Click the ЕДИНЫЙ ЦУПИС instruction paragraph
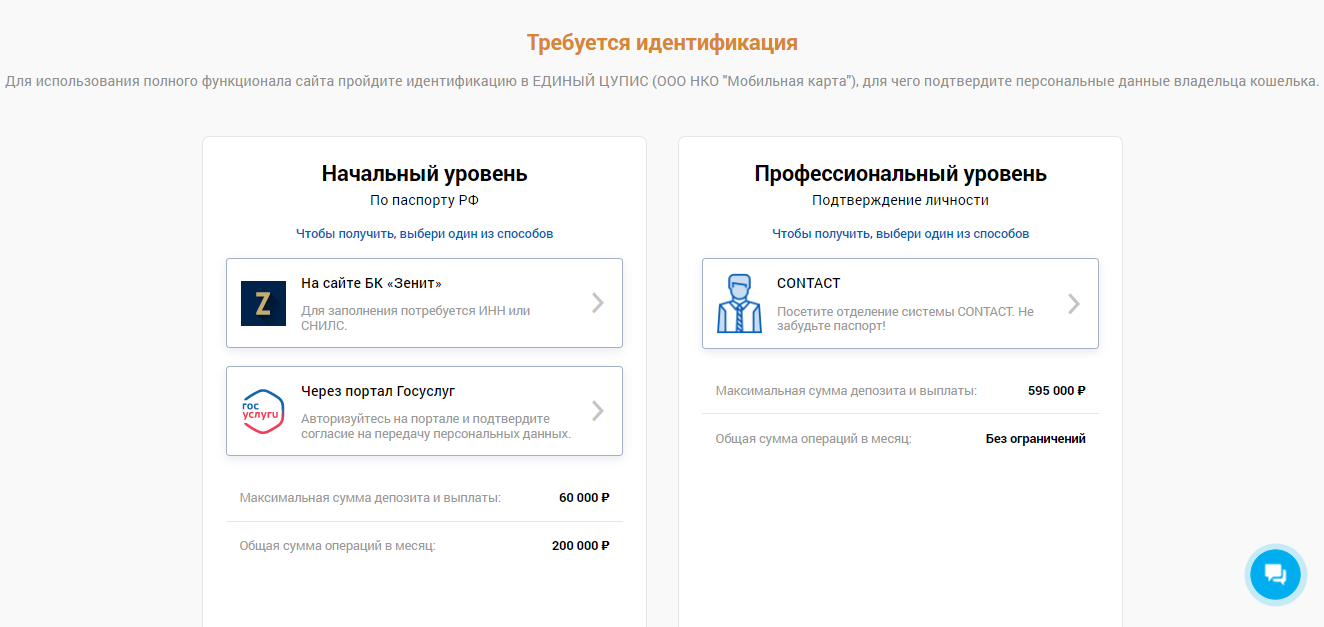The width and height of the screenshot is (1324, 627). pyautogui.click(x=662, y=81)
